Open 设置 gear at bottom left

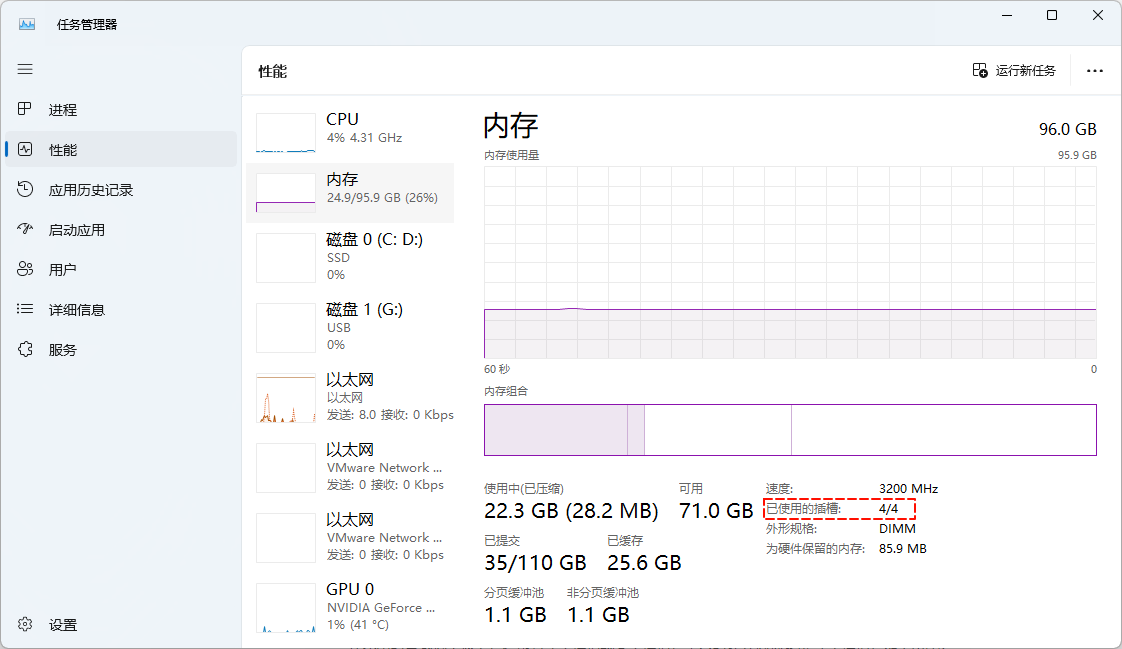pos(26,624)
